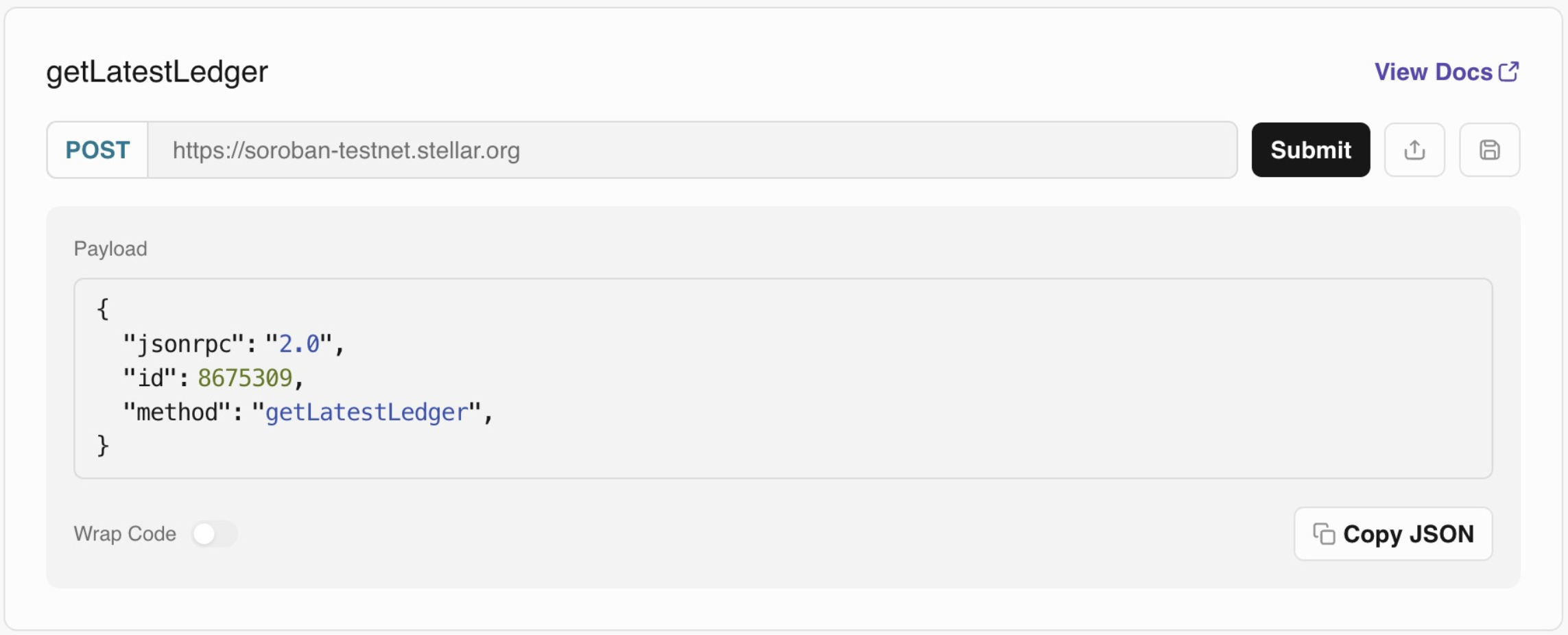The width and height of the screenshot is (1568, 635).
Task: Click the closing brace in the payload
Action: [102, 445]
